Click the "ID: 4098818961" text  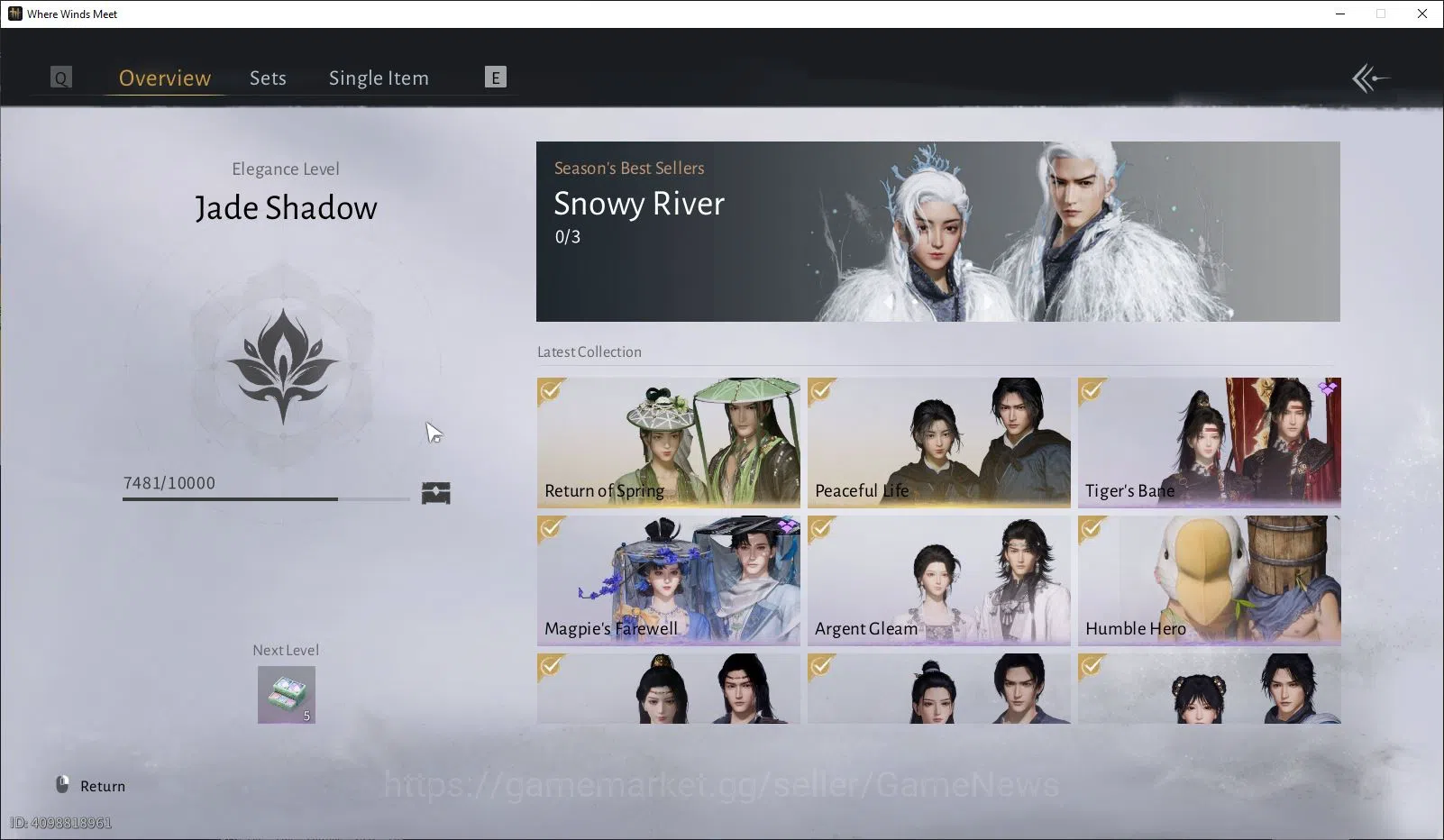(x=61, y=823)
